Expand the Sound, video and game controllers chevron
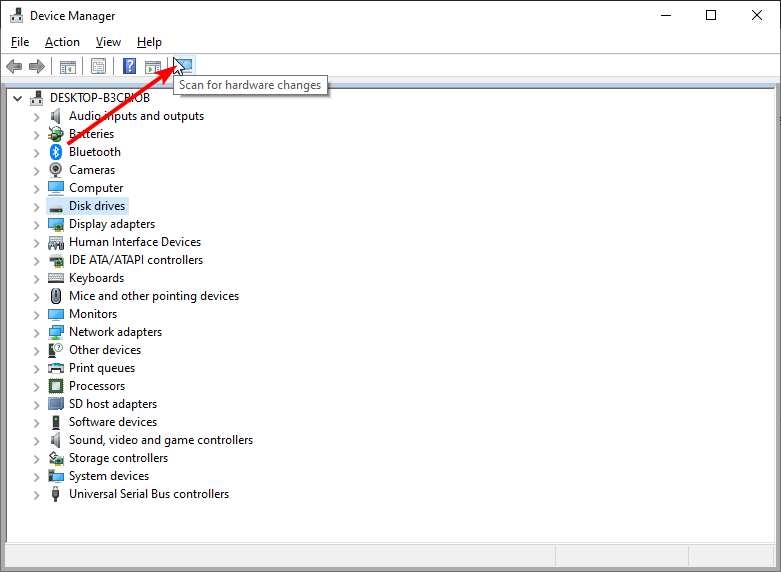 36,441
